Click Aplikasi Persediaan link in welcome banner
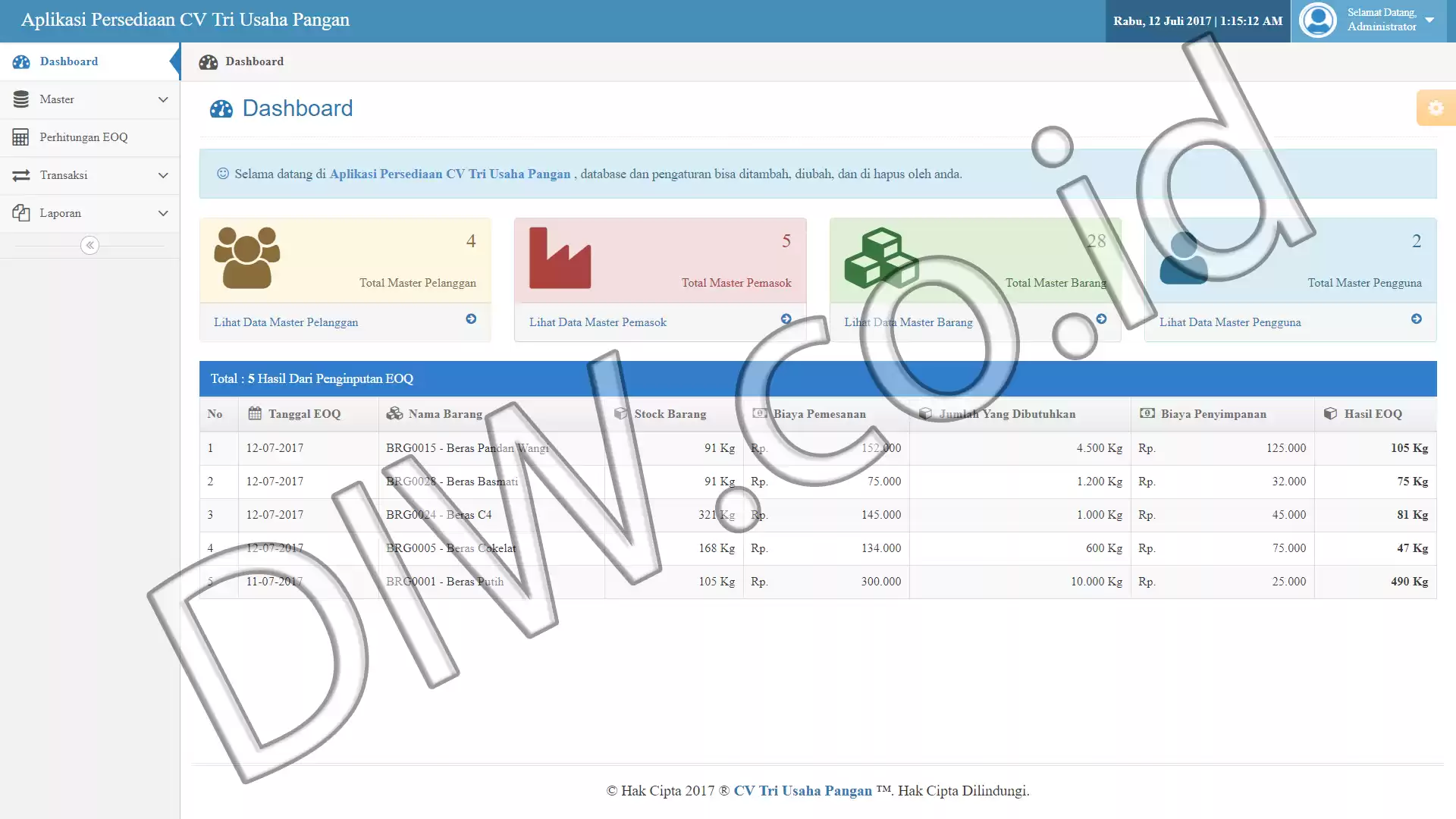This screenshot has height=819, width=1456. coord(450,174)
